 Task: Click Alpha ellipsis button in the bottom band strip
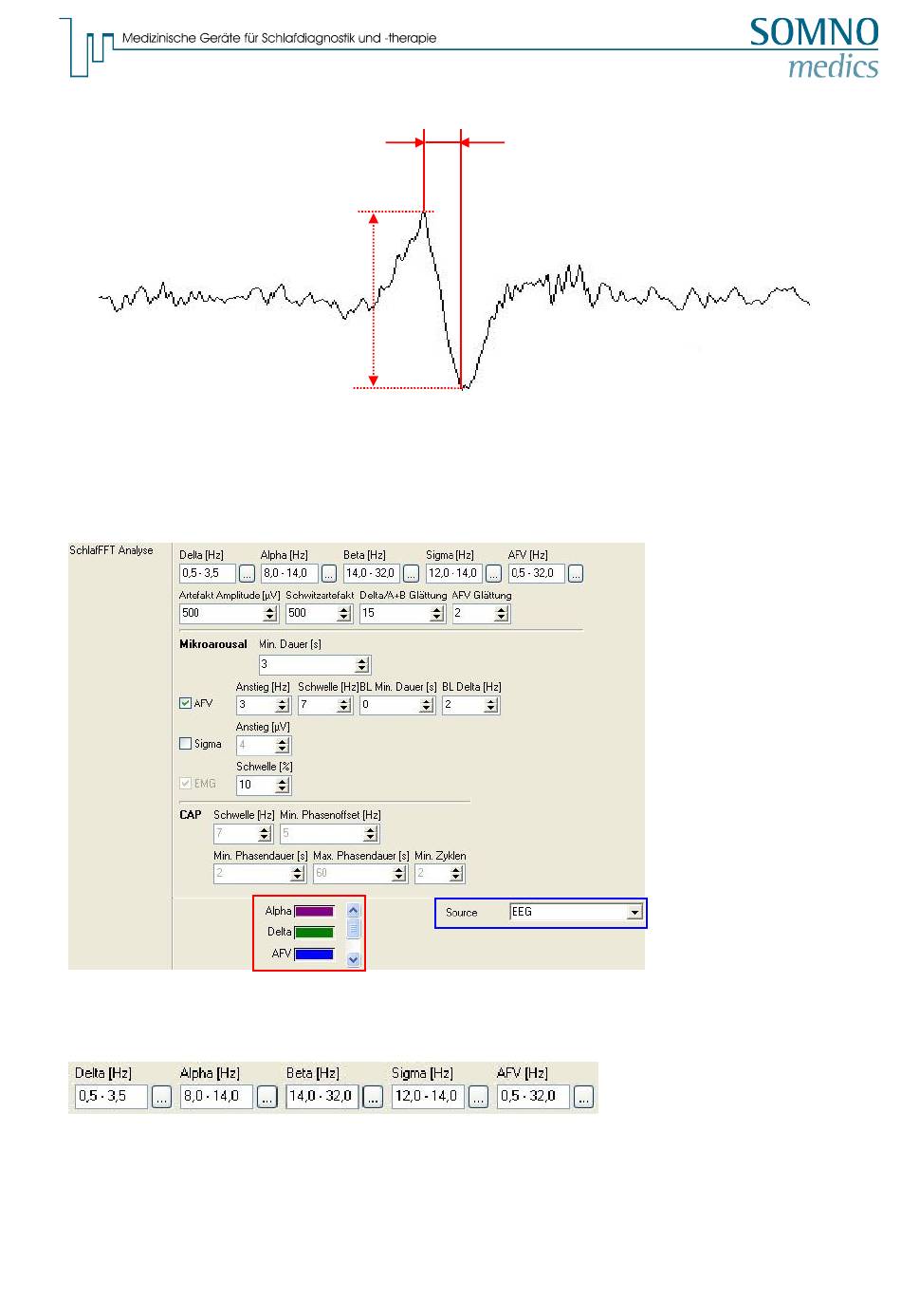point(267,1097)
